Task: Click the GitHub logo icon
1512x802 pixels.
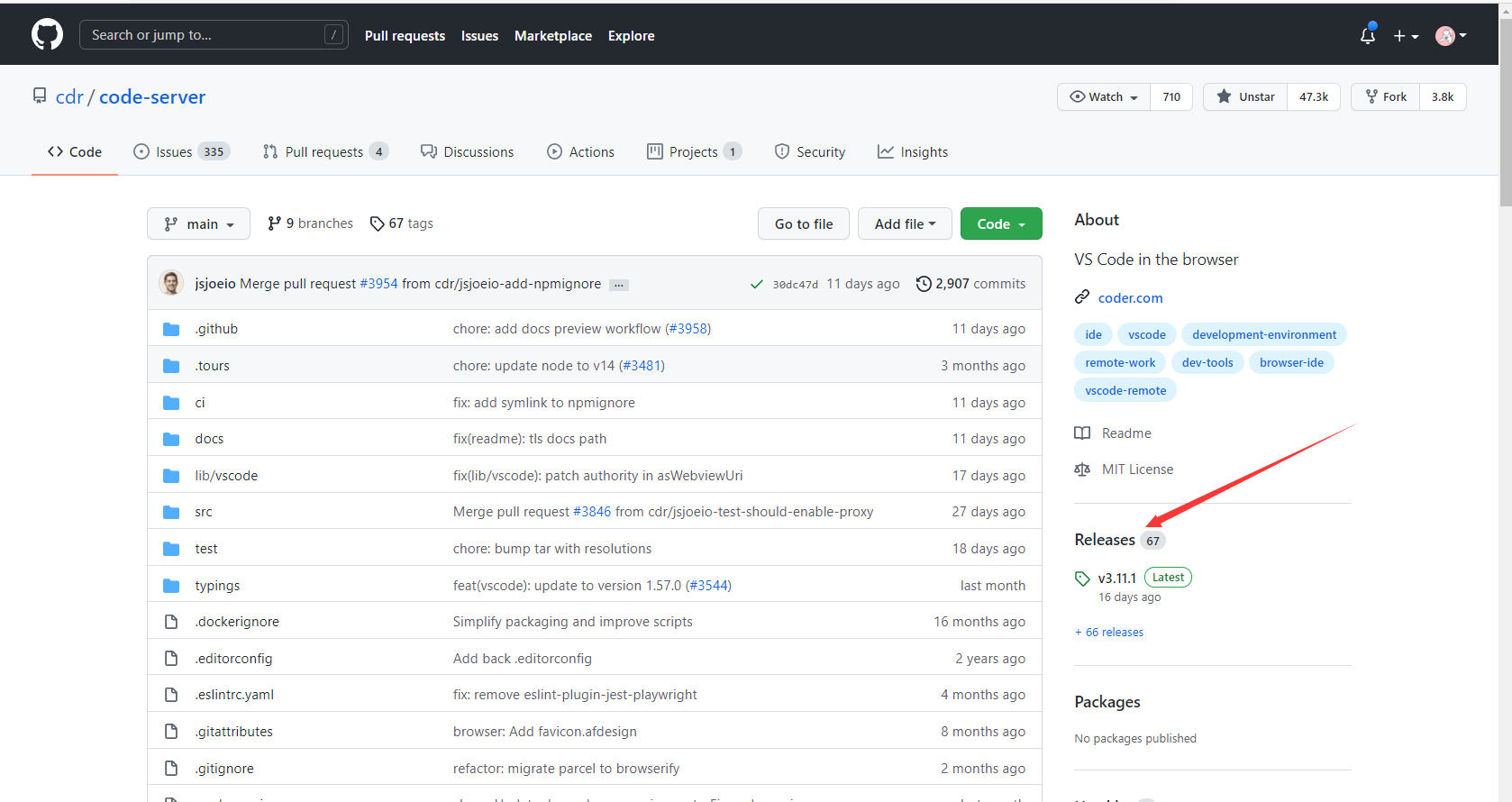Action: (x=47, y=35)
